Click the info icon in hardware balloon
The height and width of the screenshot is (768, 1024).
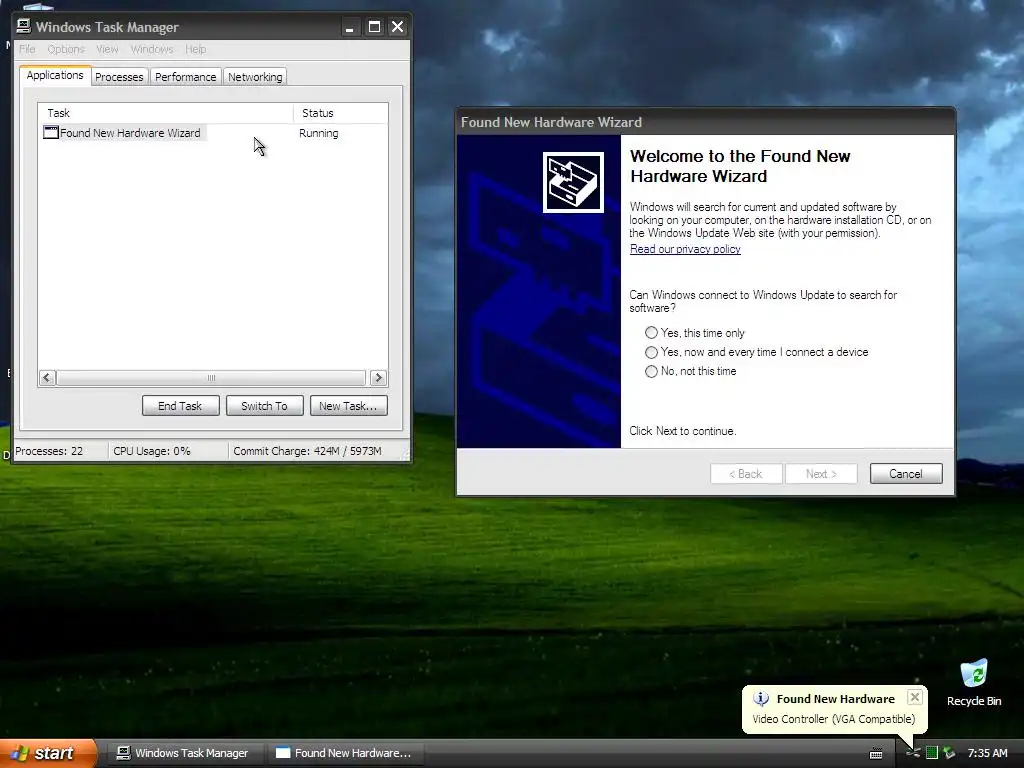point(761,699)
